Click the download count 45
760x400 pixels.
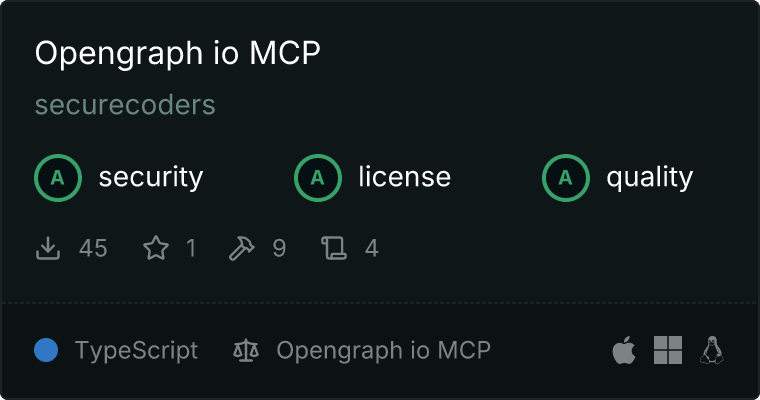click(x=93, y=248)
